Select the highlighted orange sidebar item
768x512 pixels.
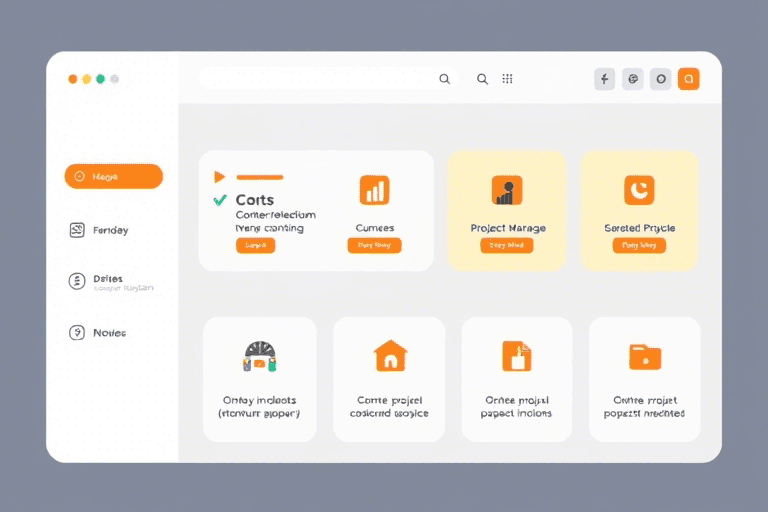pos(113,176)
